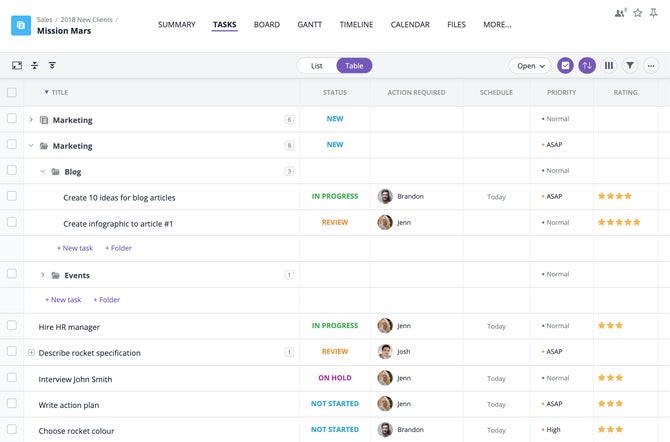Select the Table view button
The width and height of the screenshot is (670, 442).
pyautogui.click(x=354, y=66)
